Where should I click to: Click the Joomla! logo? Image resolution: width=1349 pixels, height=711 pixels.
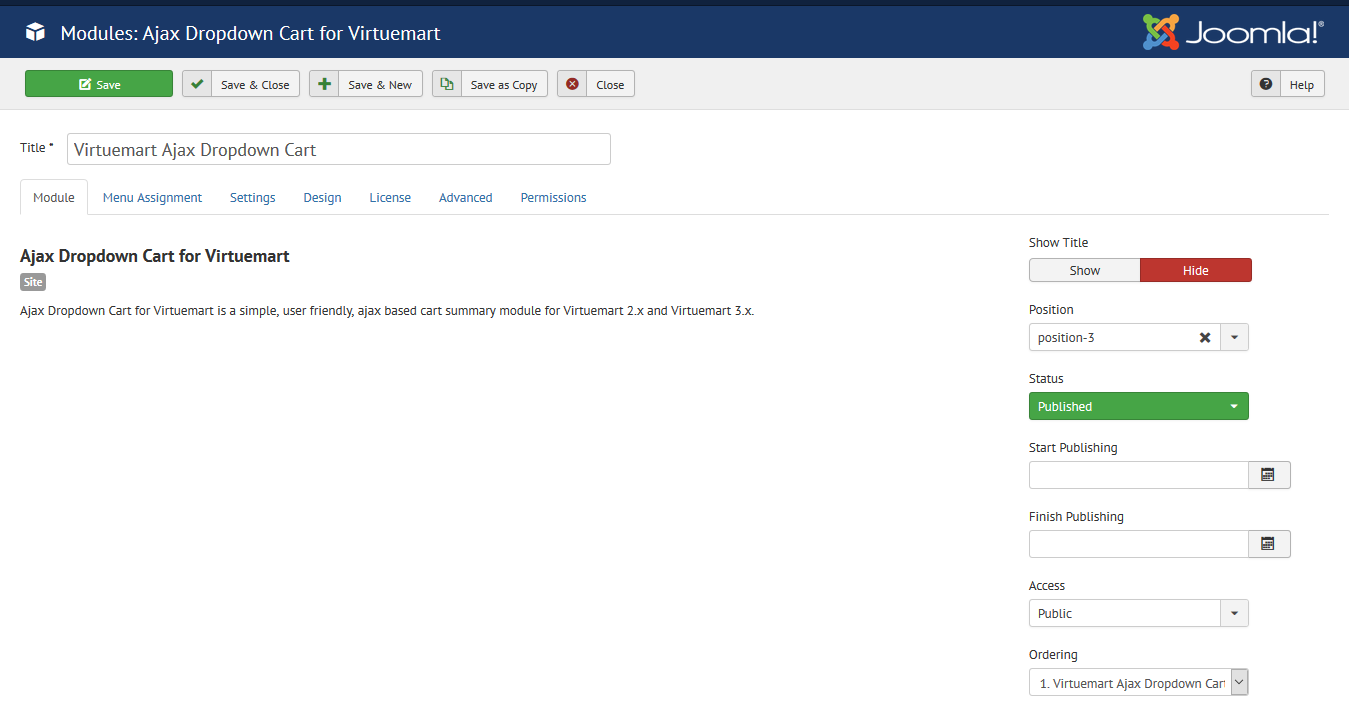point(1233,32)
